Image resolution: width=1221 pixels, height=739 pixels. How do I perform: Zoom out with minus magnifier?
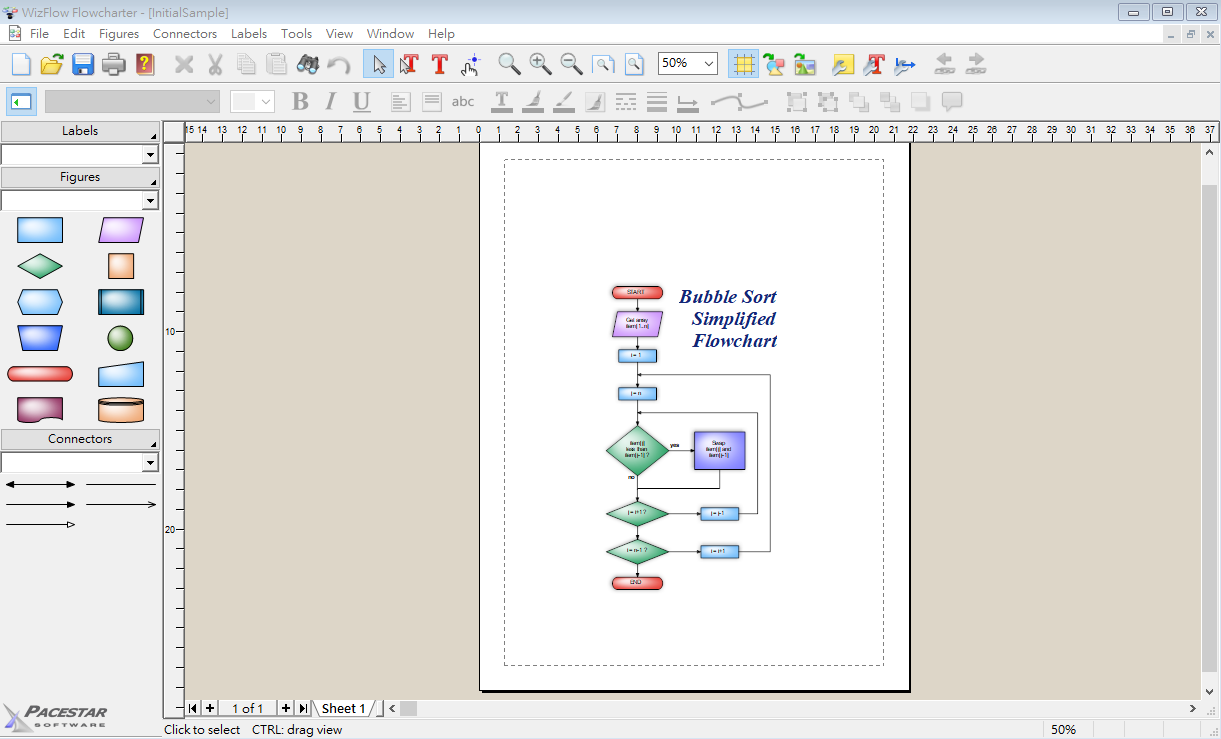(571, 65)
